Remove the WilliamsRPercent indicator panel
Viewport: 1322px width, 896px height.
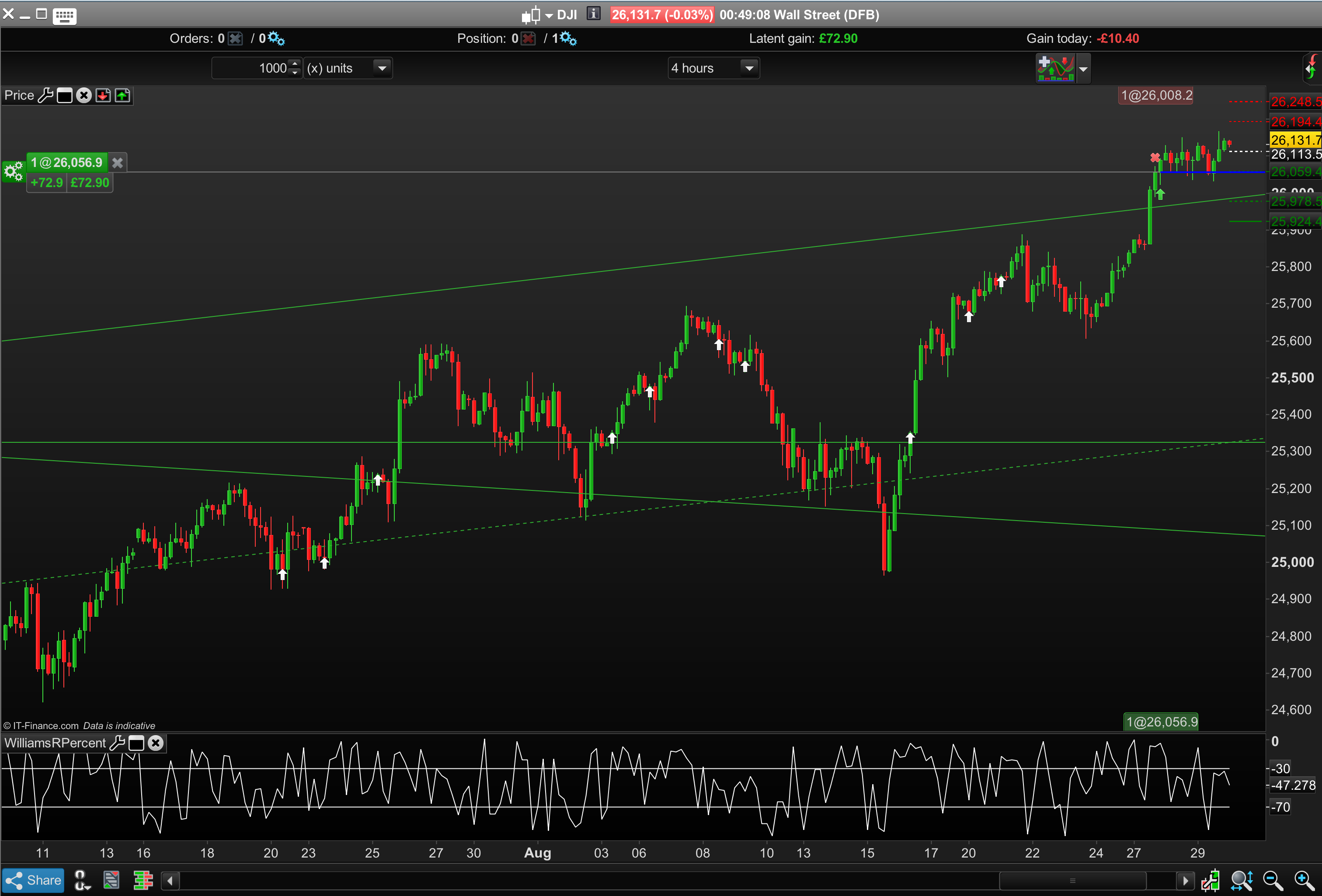[155, 743]
